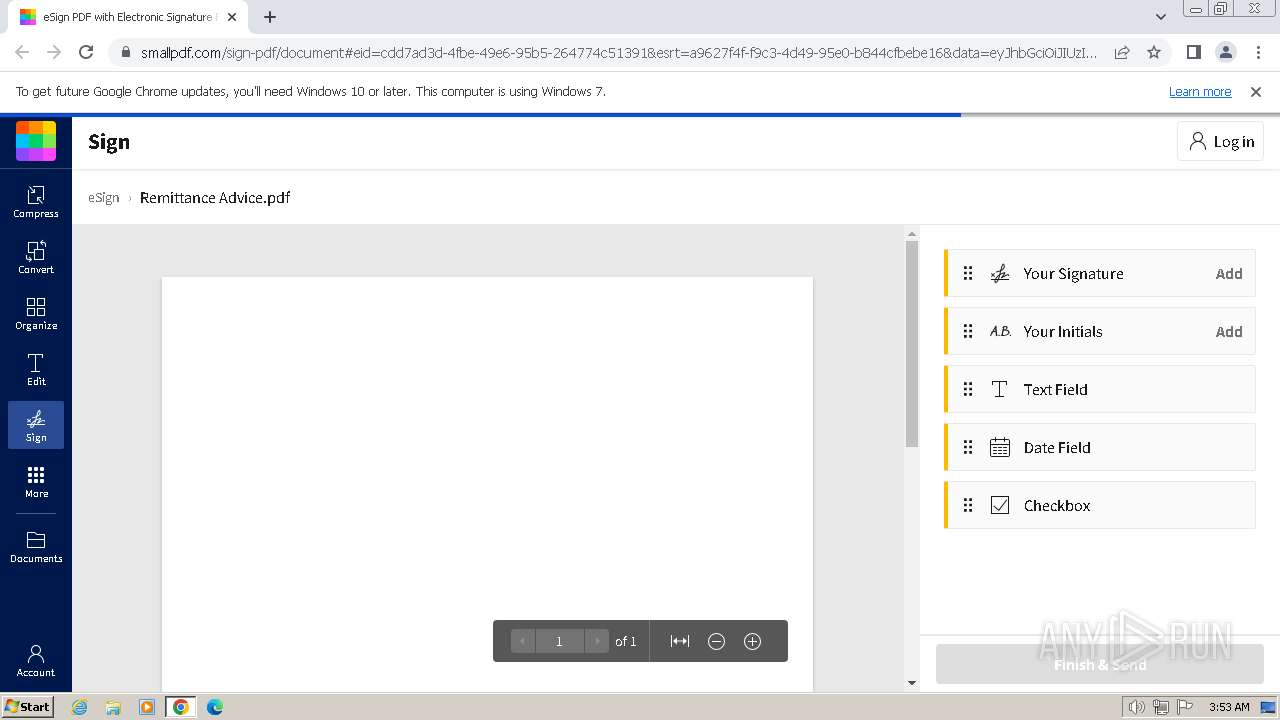This screenshot has height=720, width=1280.
Task: Go to previous page arrow
Action: click(x=522, y=641)
